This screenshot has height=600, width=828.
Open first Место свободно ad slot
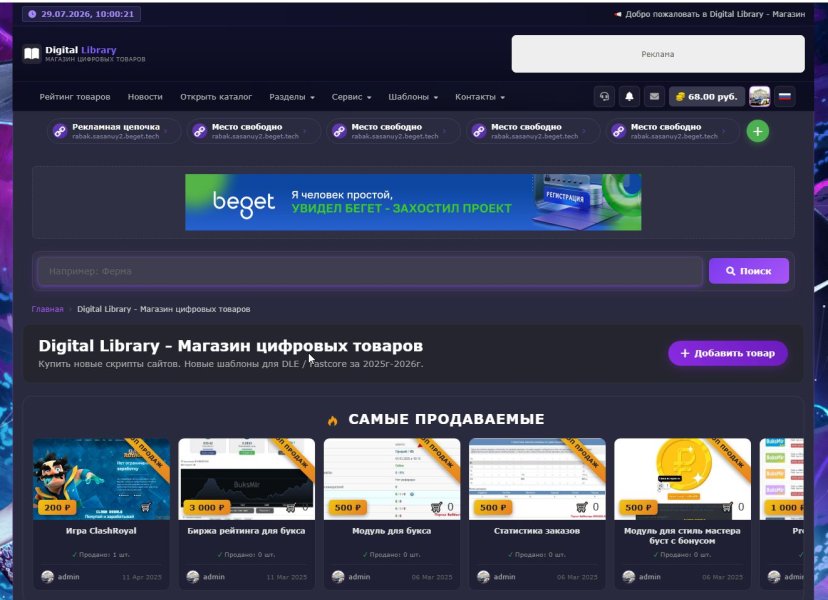253,131
